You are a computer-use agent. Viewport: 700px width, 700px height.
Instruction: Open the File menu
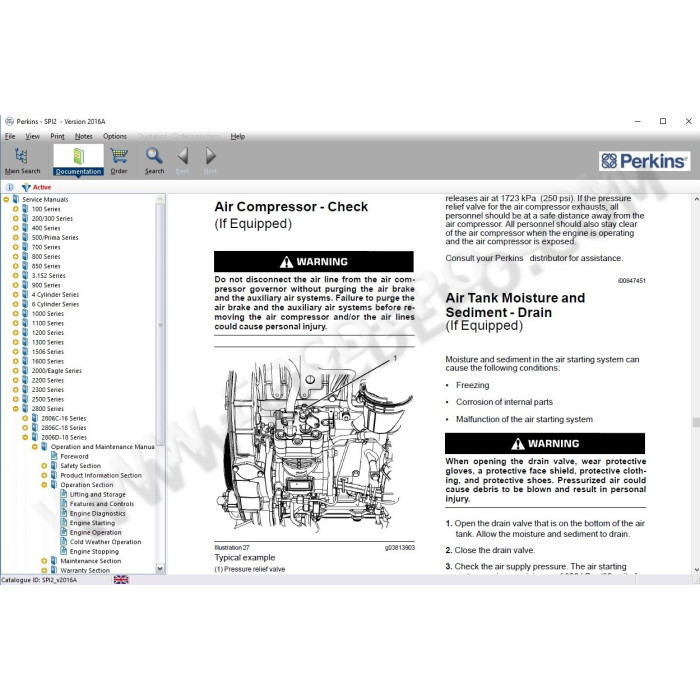(10, 136)
